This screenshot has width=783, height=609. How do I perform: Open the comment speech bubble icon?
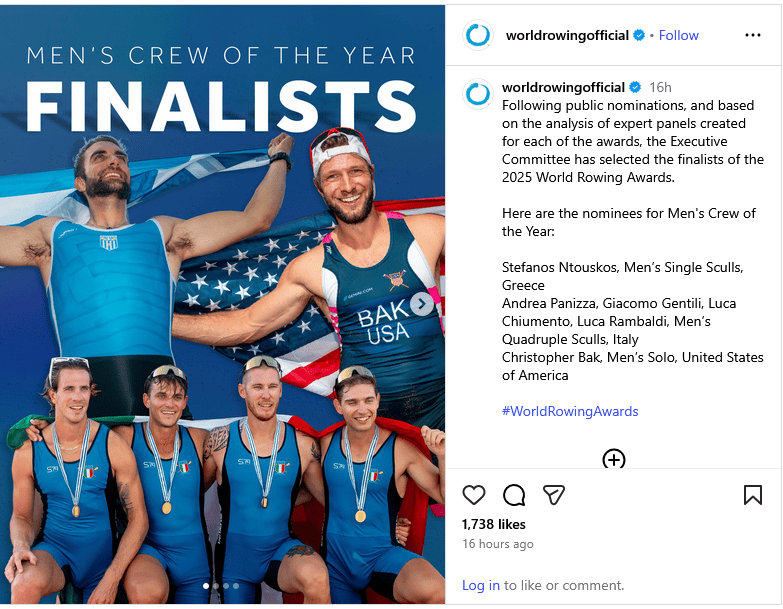coord(514,495)
